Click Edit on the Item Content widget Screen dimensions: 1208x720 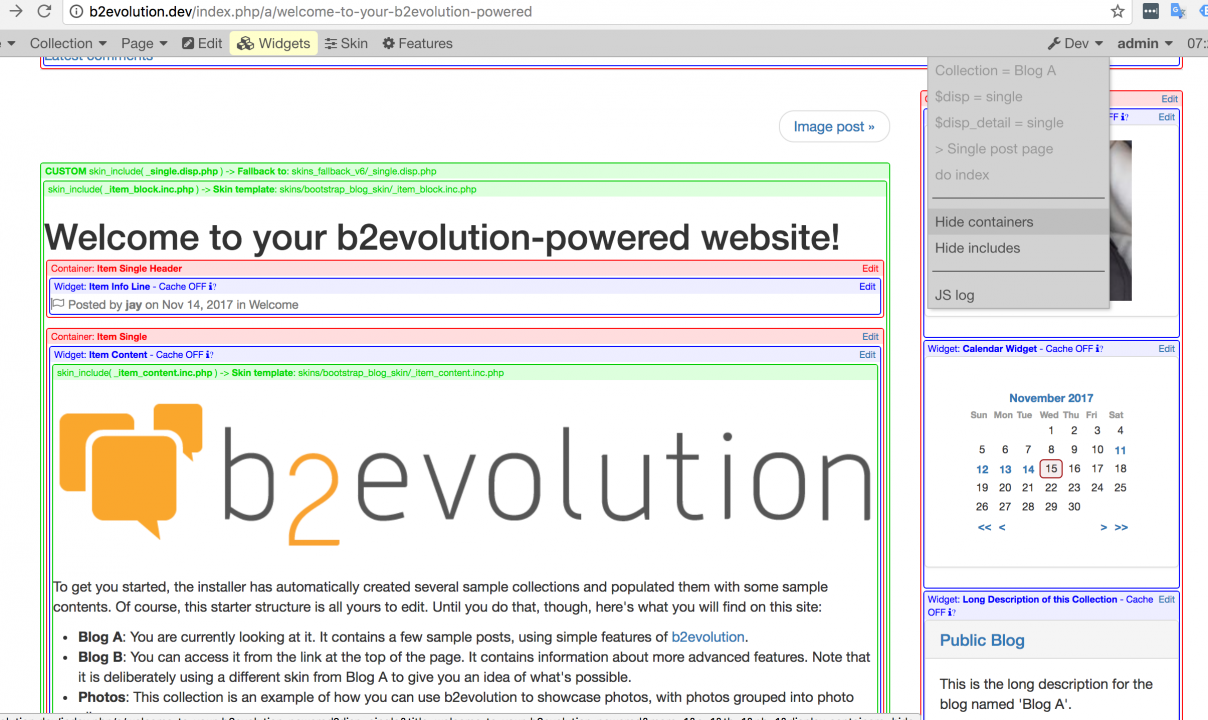pyautogui.click(x=867, y=355)
